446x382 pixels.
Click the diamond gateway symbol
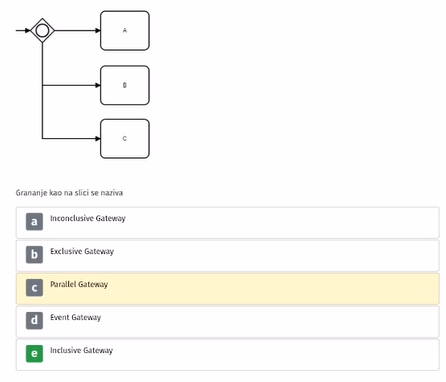tap(42, 31)
